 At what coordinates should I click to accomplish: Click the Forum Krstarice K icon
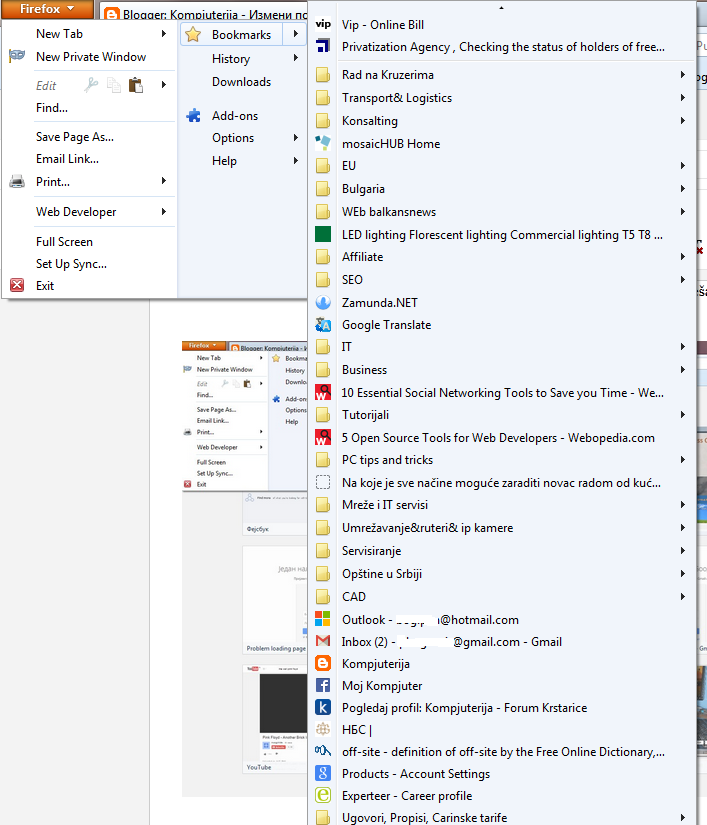click(x=323, y=707)
